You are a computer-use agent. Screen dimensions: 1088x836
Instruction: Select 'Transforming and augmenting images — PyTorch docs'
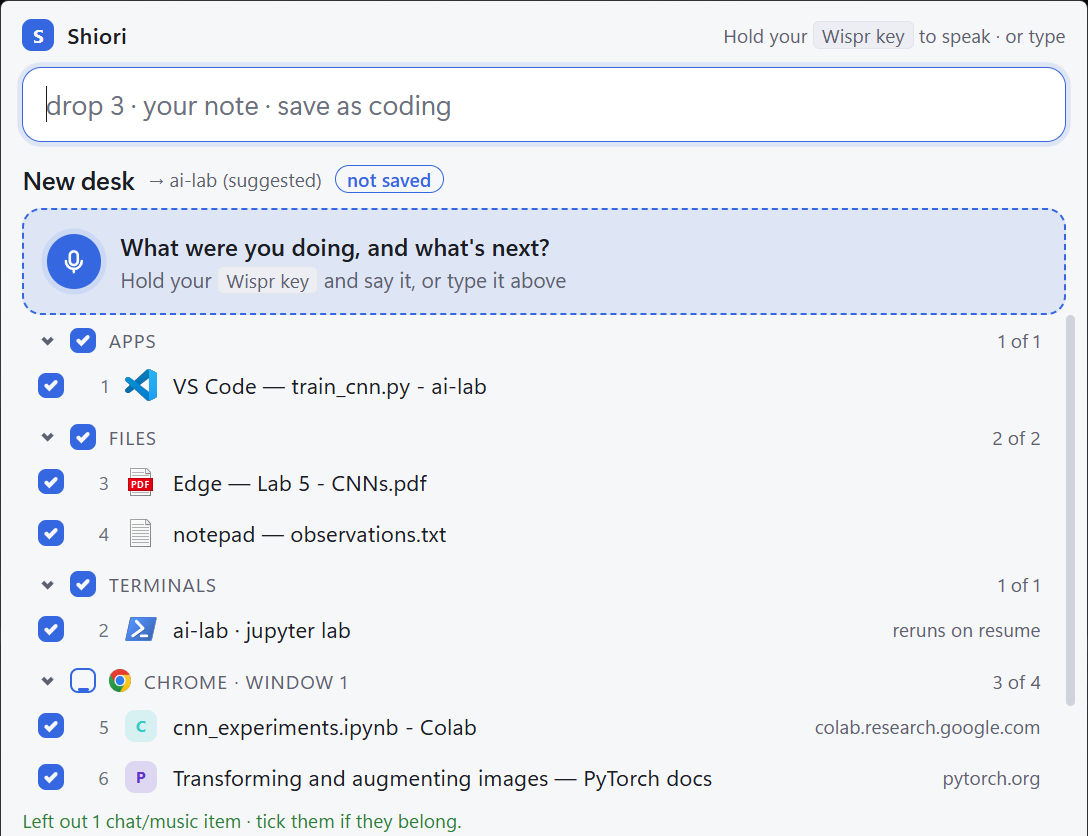[x=443, y=778]
